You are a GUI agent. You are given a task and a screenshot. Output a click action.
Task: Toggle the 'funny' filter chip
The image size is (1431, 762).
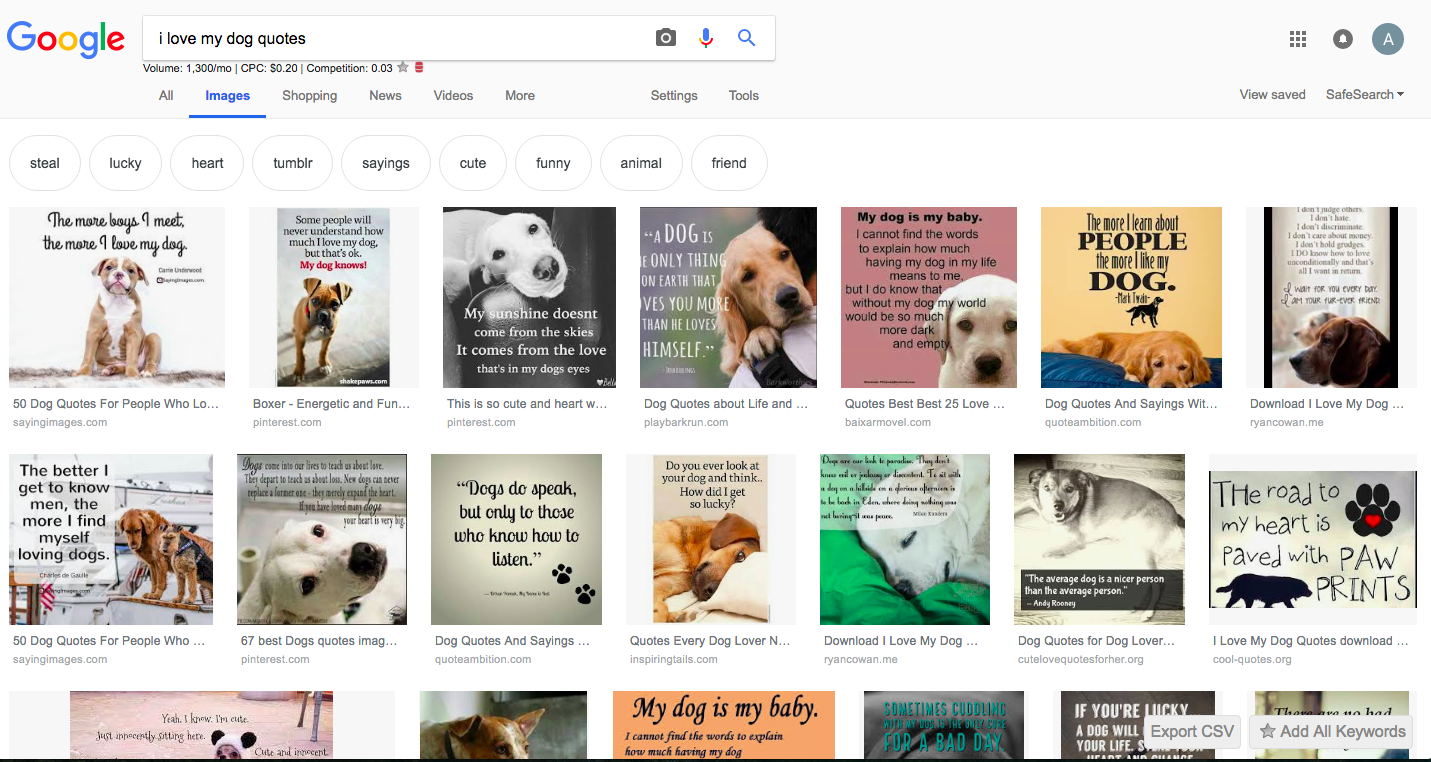click(x=553, y=163)
